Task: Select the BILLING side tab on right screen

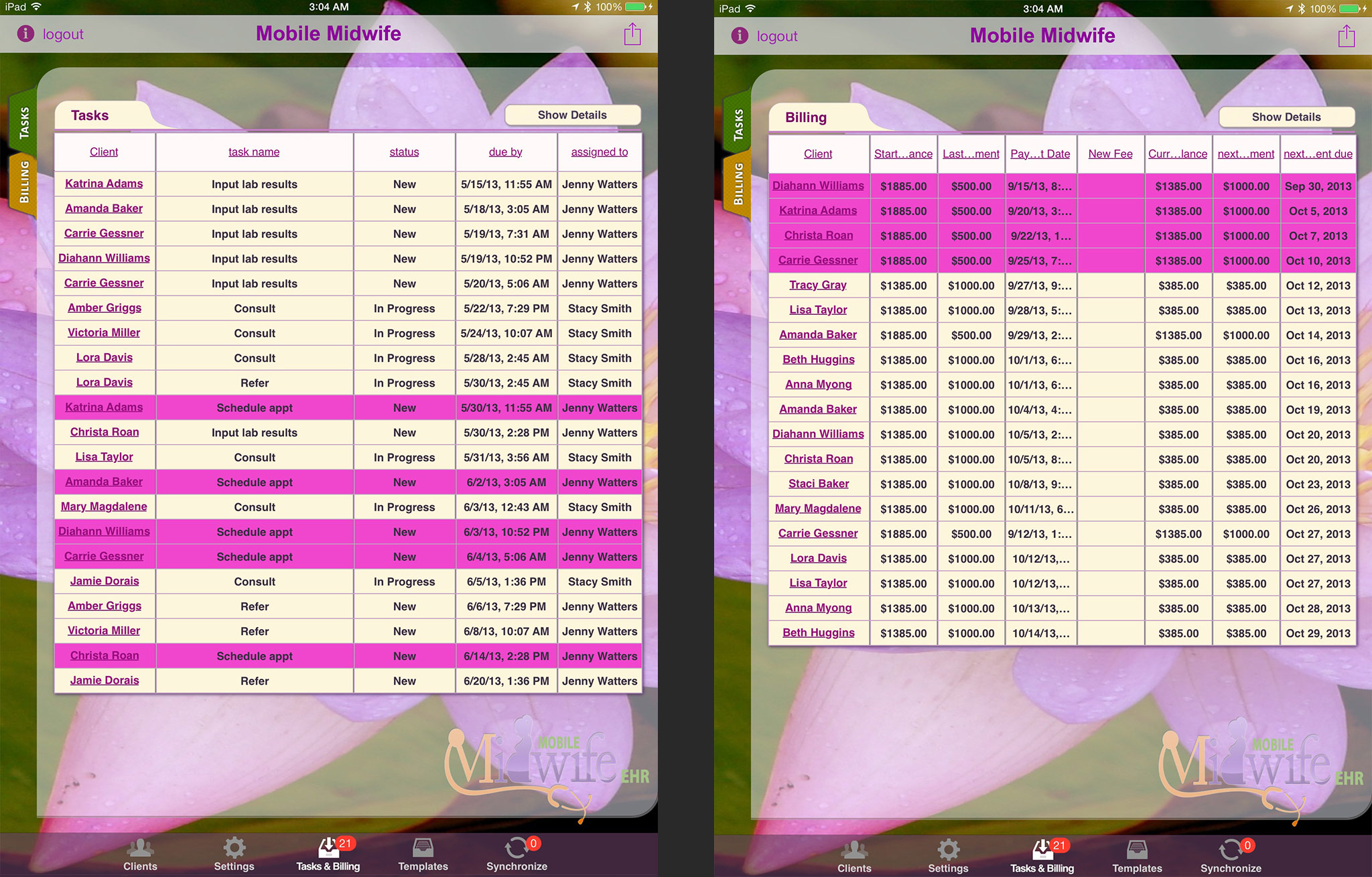Action: pyautogui.click(x=738, y=185)
